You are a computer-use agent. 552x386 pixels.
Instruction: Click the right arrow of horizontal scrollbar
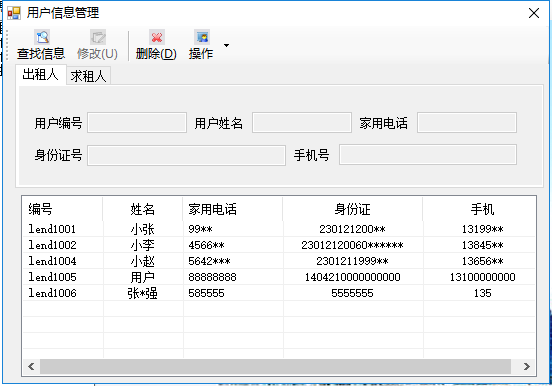coord(527,367)
